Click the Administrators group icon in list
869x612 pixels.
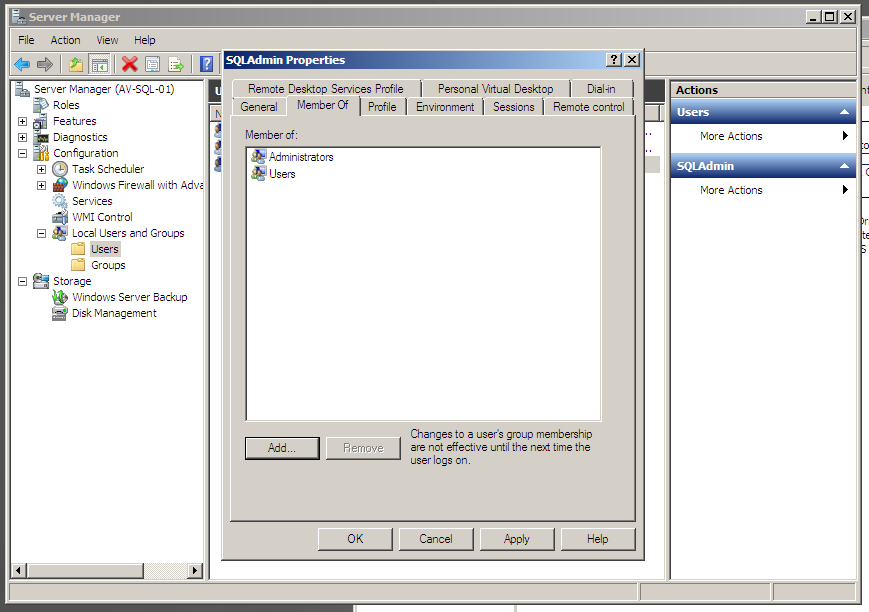pyautogui.click(x=258, y=157)
